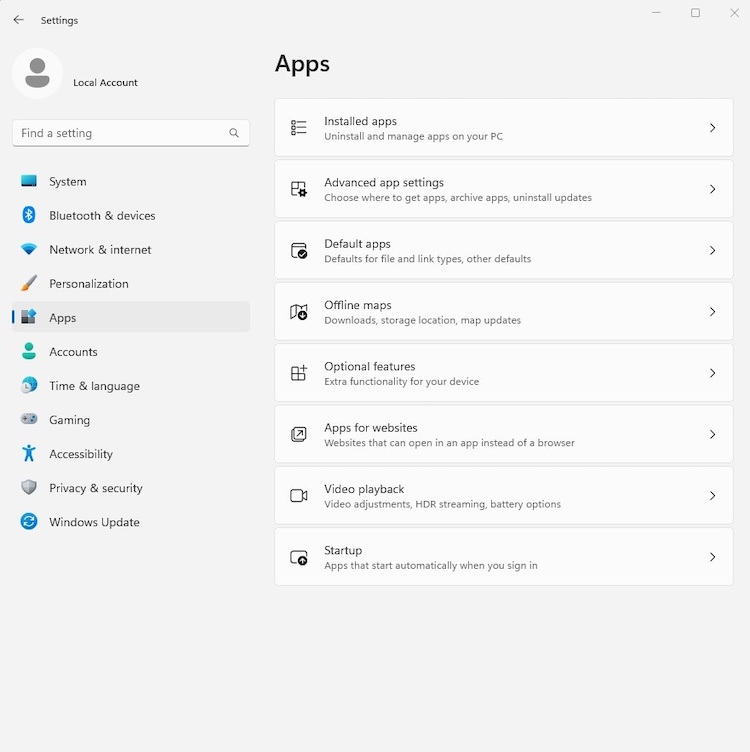Click "Downloads, storage location, map updates" text
Screen dimensions: 750x752
pos(422,320)
